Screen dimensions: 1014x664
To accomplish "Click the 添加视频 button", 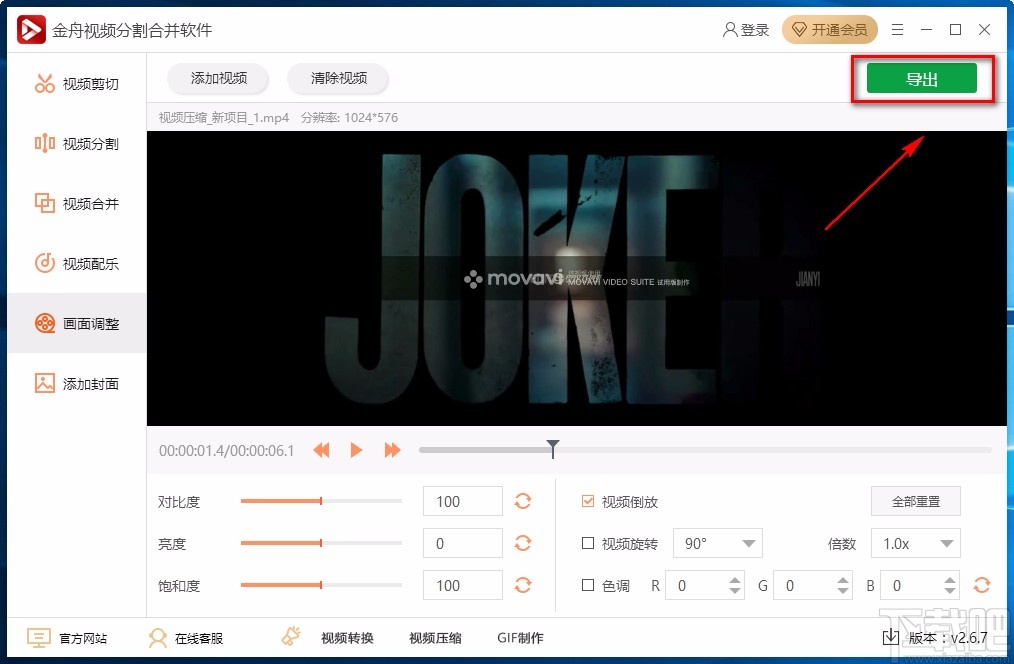I will [x=218, y=78].
